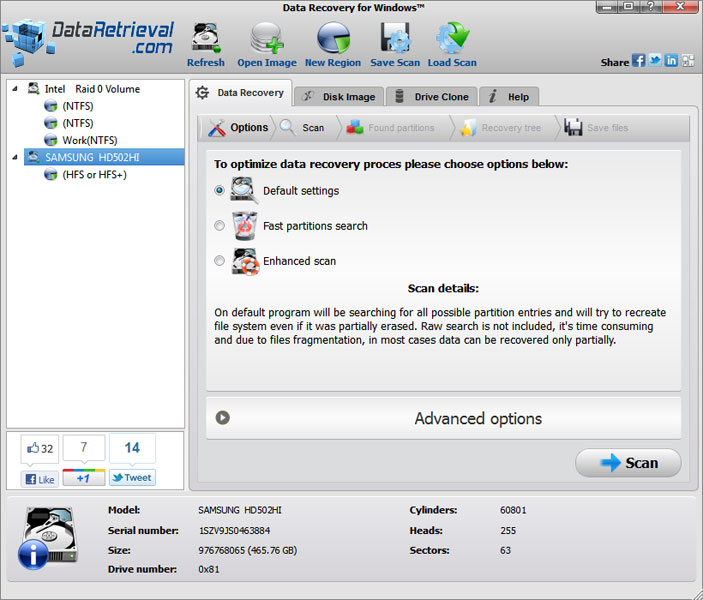703x600 pixels.
Task: Create a New Region from the toolbar
Action: [x=333, y=38]
